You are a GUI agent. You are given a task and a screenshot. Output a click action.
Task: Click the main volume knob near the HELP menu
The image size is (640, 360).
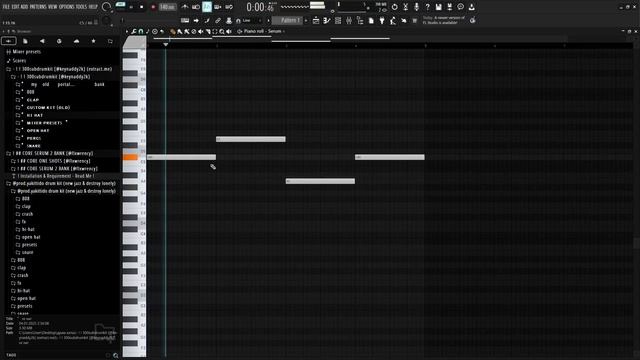(x=106, y=7)
